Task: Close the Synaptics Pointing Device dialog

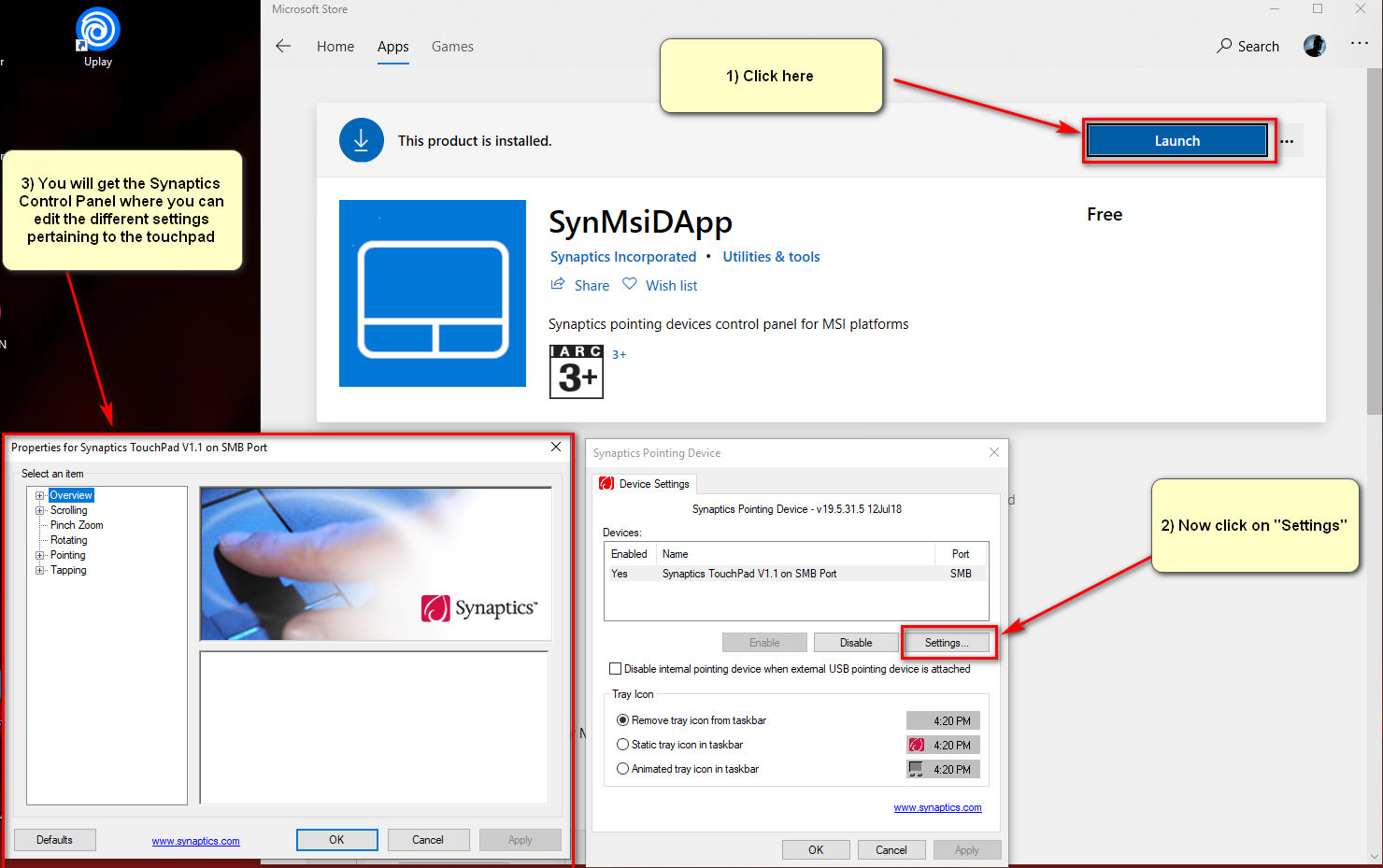Action: pyautogui.click(x=994, y=452)
